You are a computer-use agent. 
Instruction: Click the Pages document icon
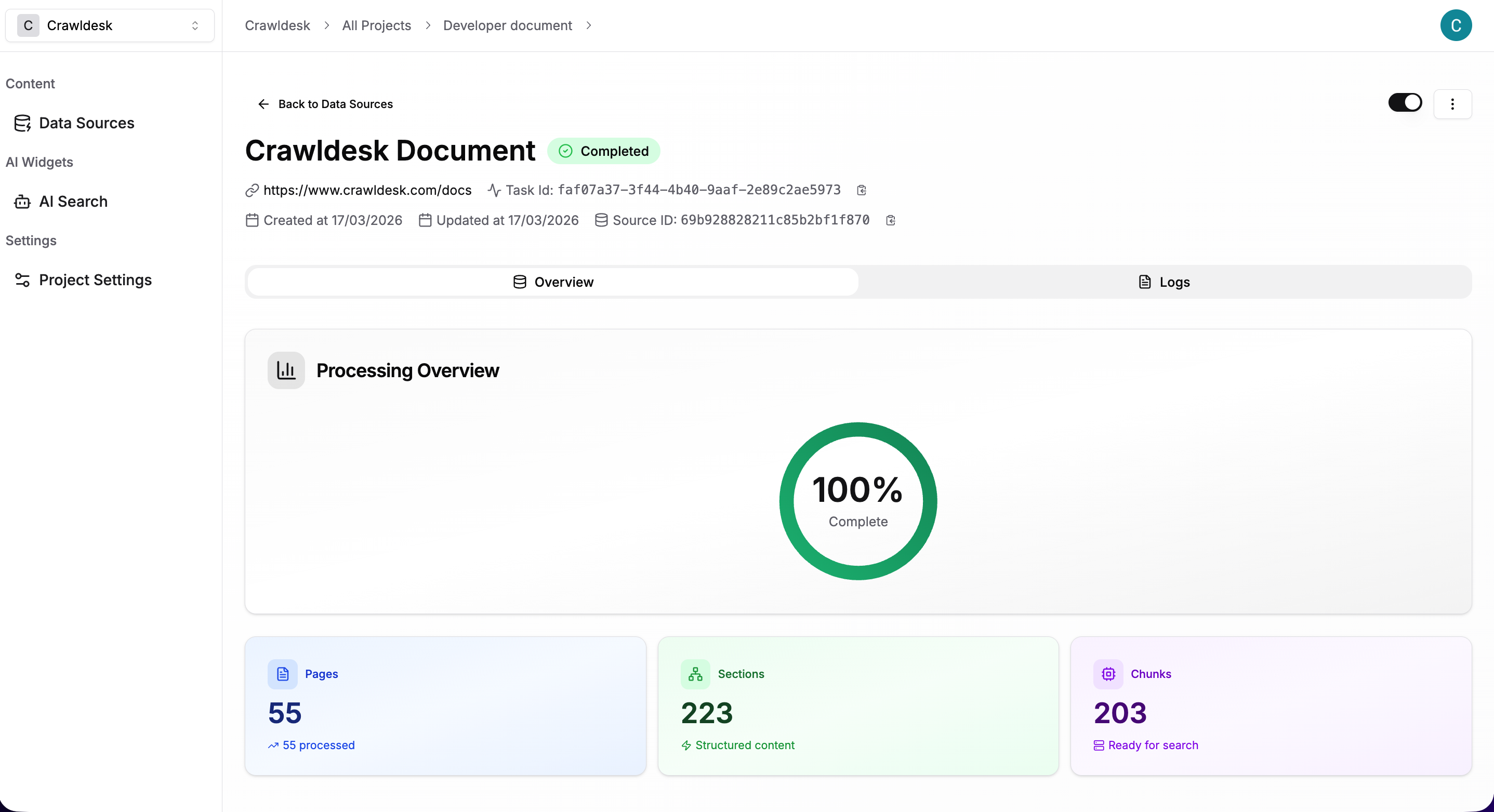click(x=283, y=673)
